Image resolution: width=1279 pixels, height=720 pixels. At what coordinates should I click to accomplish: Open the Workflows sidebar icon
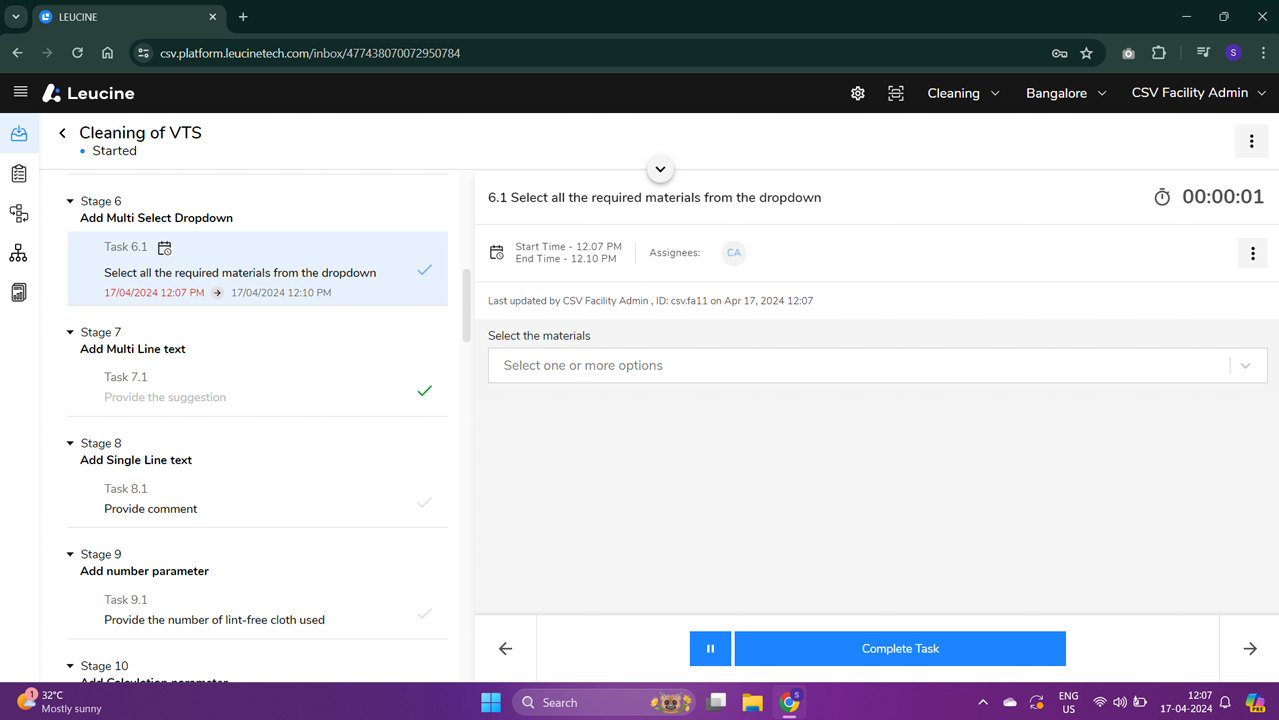click(19, 213)
